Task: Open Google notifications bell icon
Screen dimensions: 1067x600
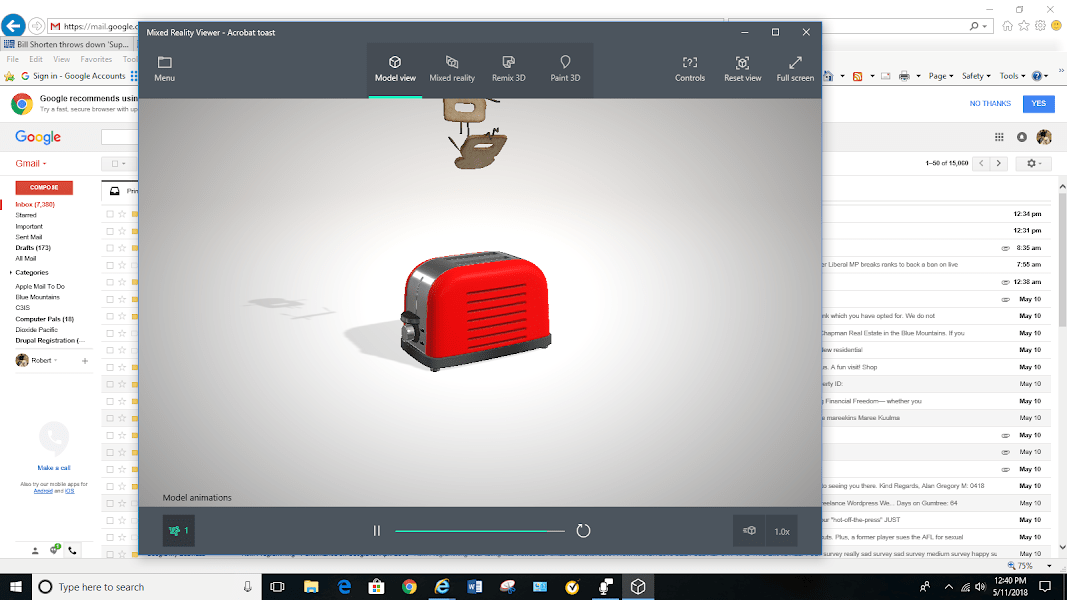Action: point(1021,137)
